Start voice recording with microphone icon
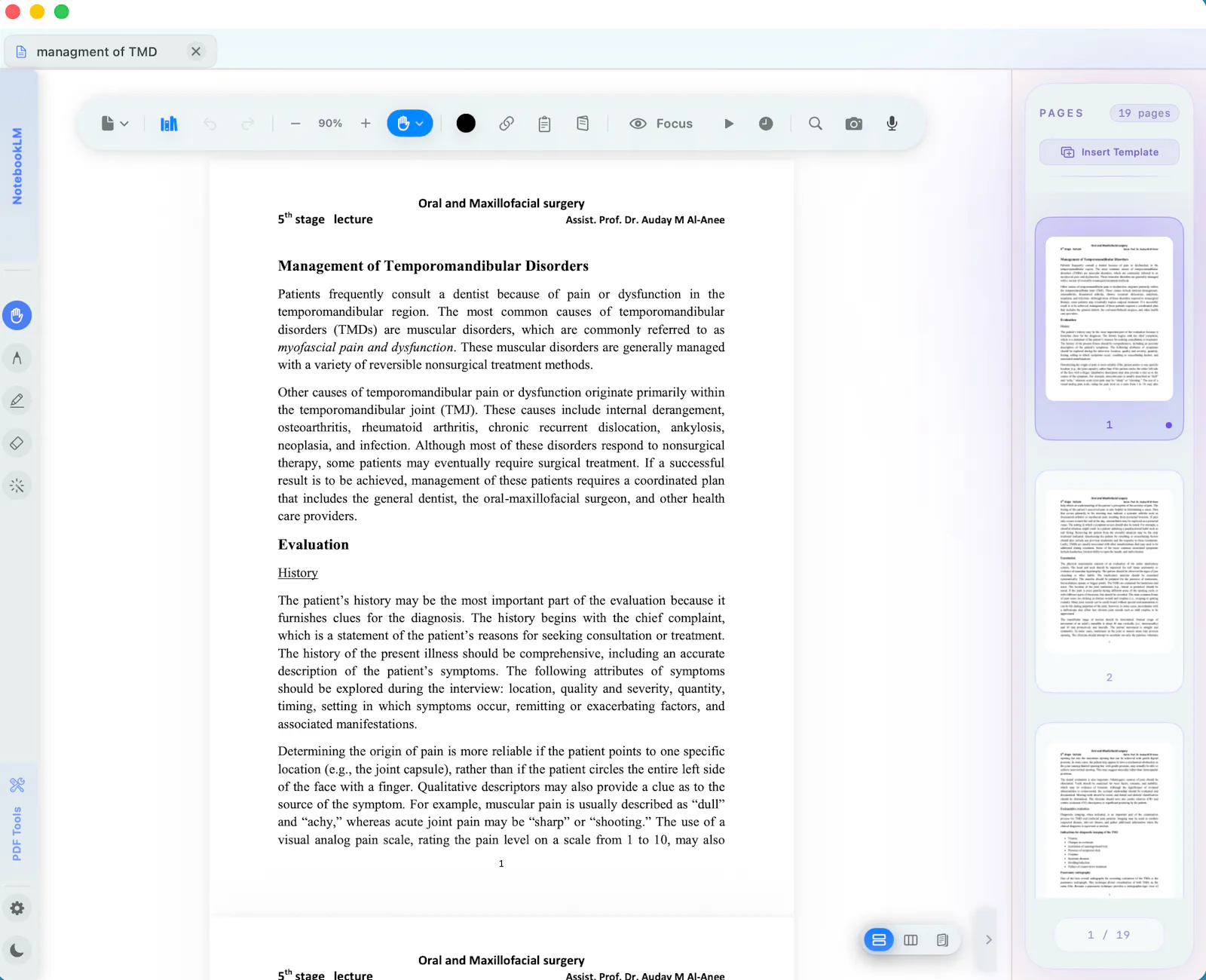The height and width of the screenshot is (980, 1206). pos(892,124)
